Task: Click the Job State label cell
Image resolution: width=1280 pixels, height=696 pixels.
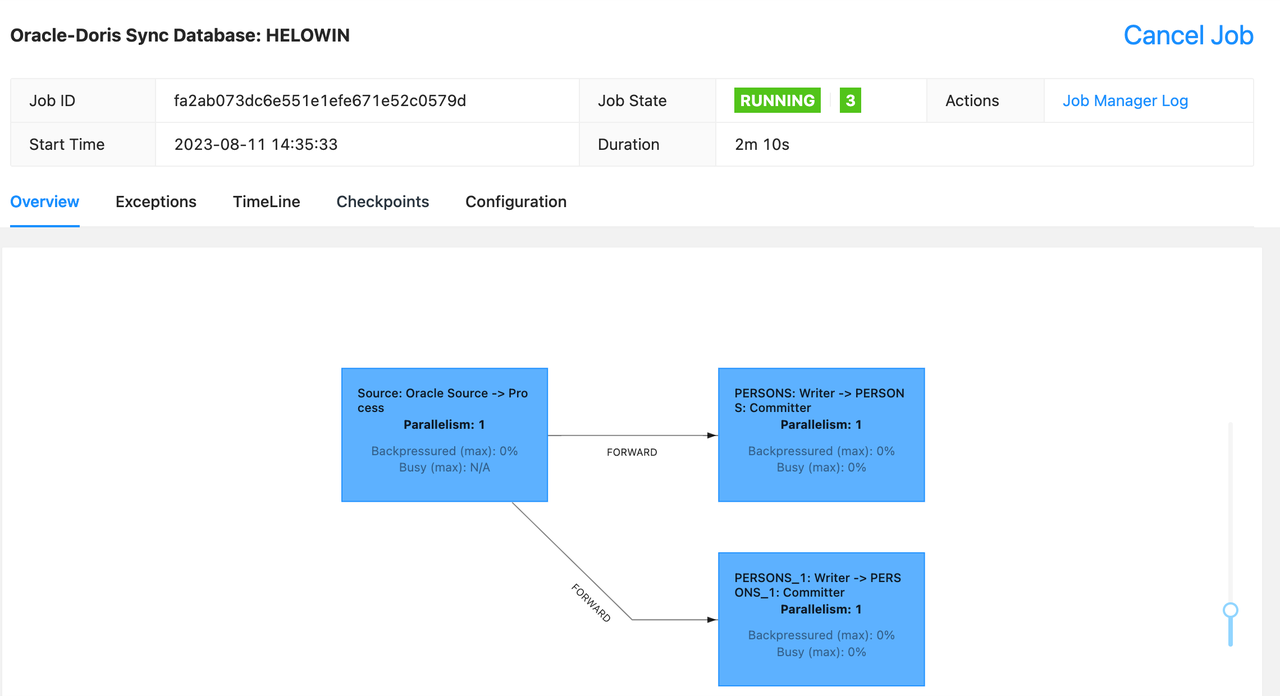Action: pyautogui.click(x=648, y=101)
